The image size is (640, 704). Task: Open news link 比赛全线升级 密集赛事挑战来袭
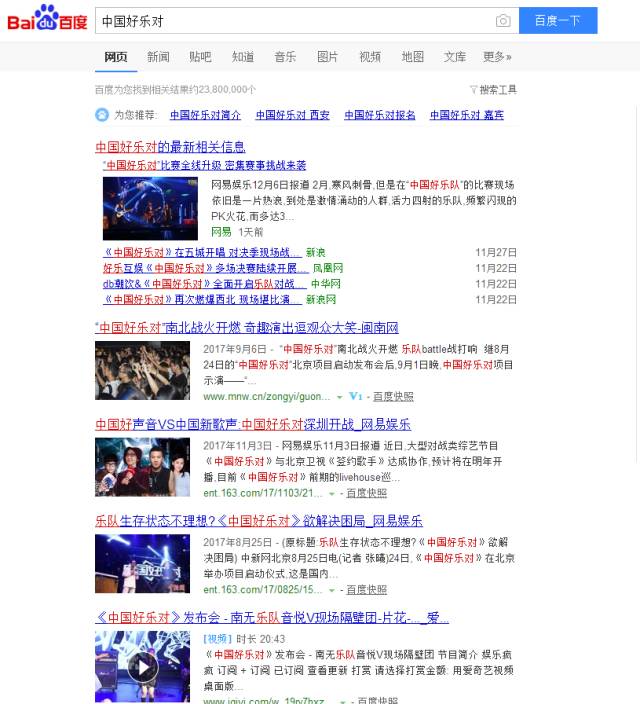(x=204, y=165)
